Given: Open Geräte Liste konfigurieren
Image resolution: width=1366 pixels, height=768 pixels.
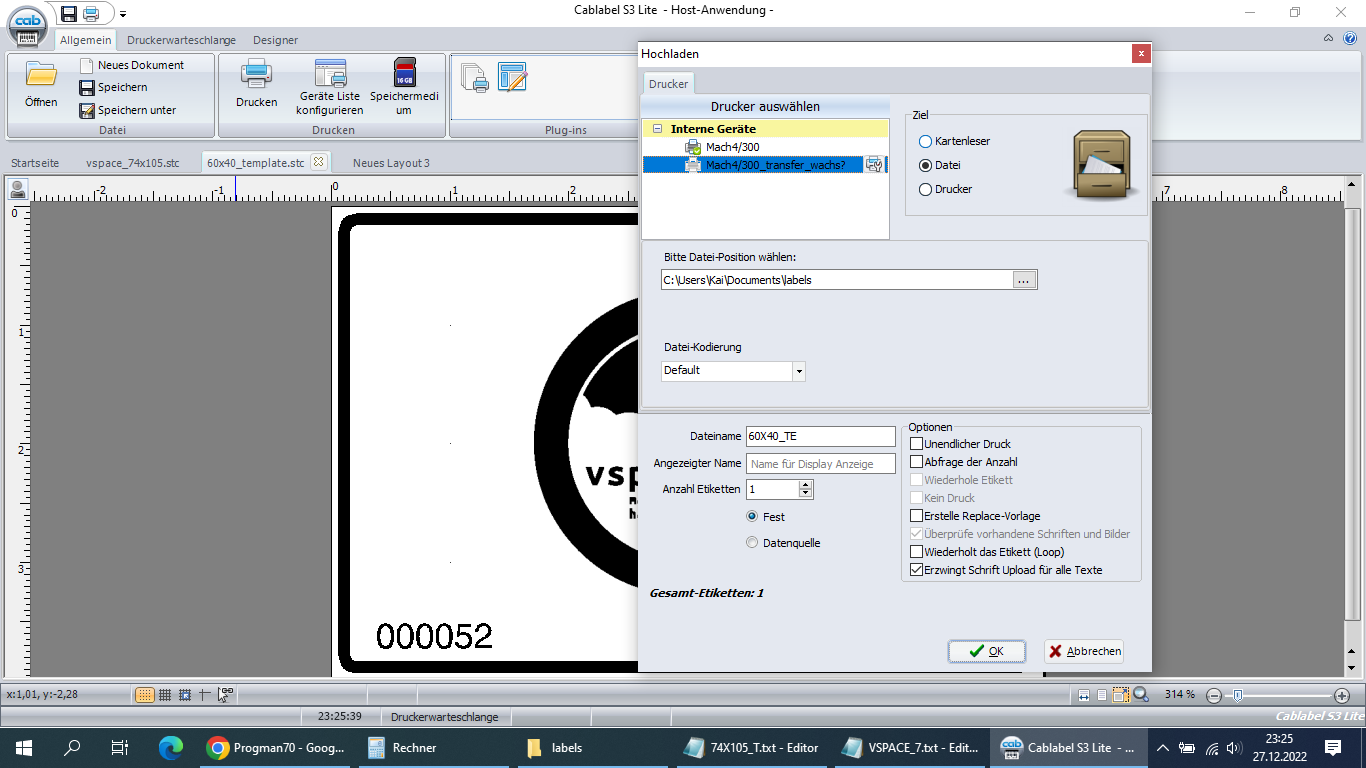Looking at the screenshot, I should tap(330, 76).
